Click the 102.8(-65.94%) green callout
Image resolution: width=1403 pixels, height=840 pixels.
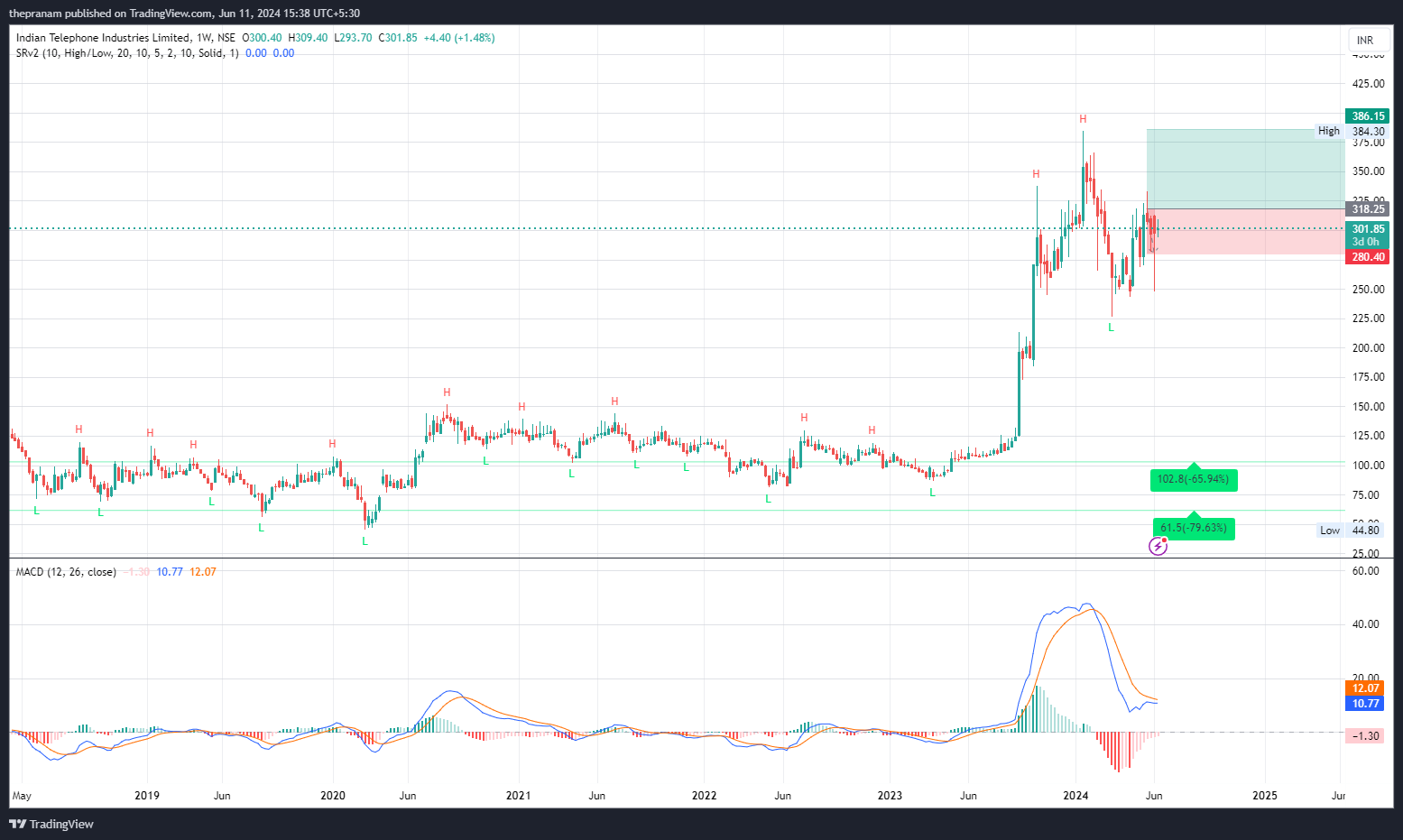pyautogui.click(x=1193, y=479)
